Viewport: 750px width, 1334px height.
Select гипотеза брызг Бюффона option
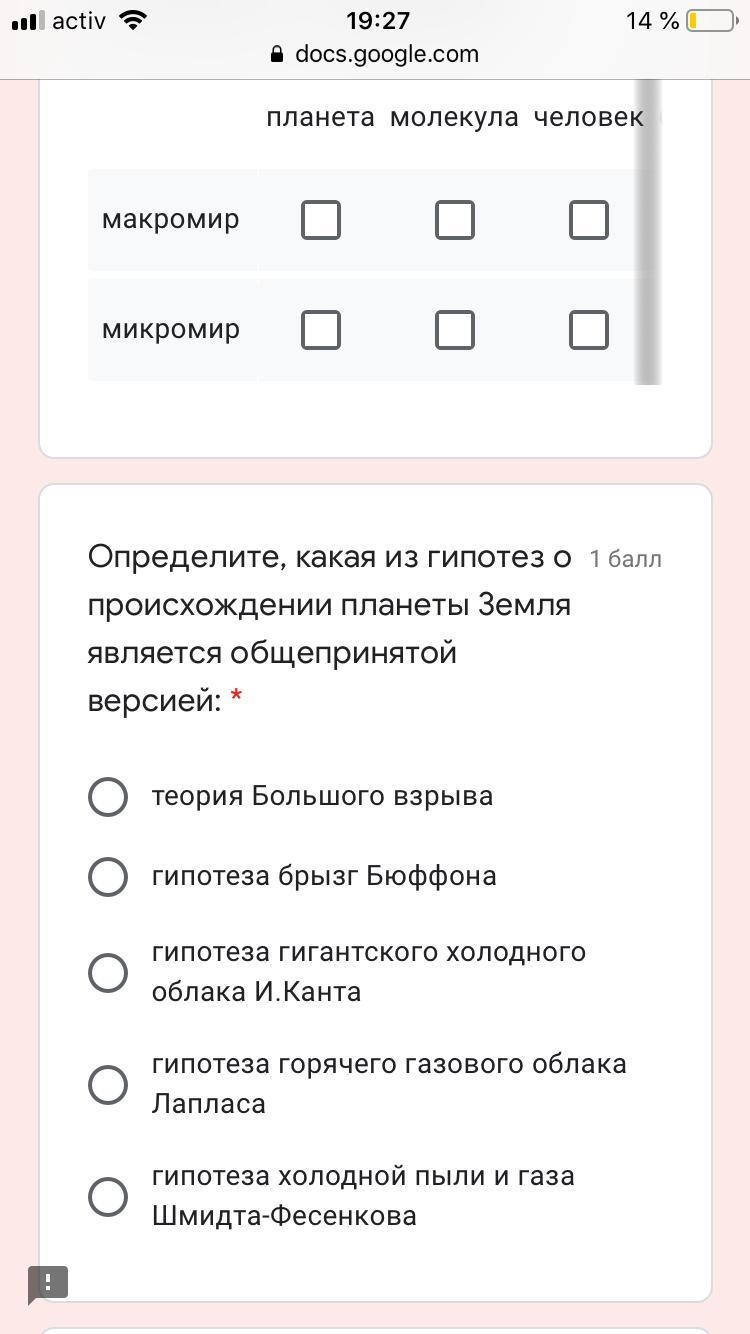[x=108, y=877]
